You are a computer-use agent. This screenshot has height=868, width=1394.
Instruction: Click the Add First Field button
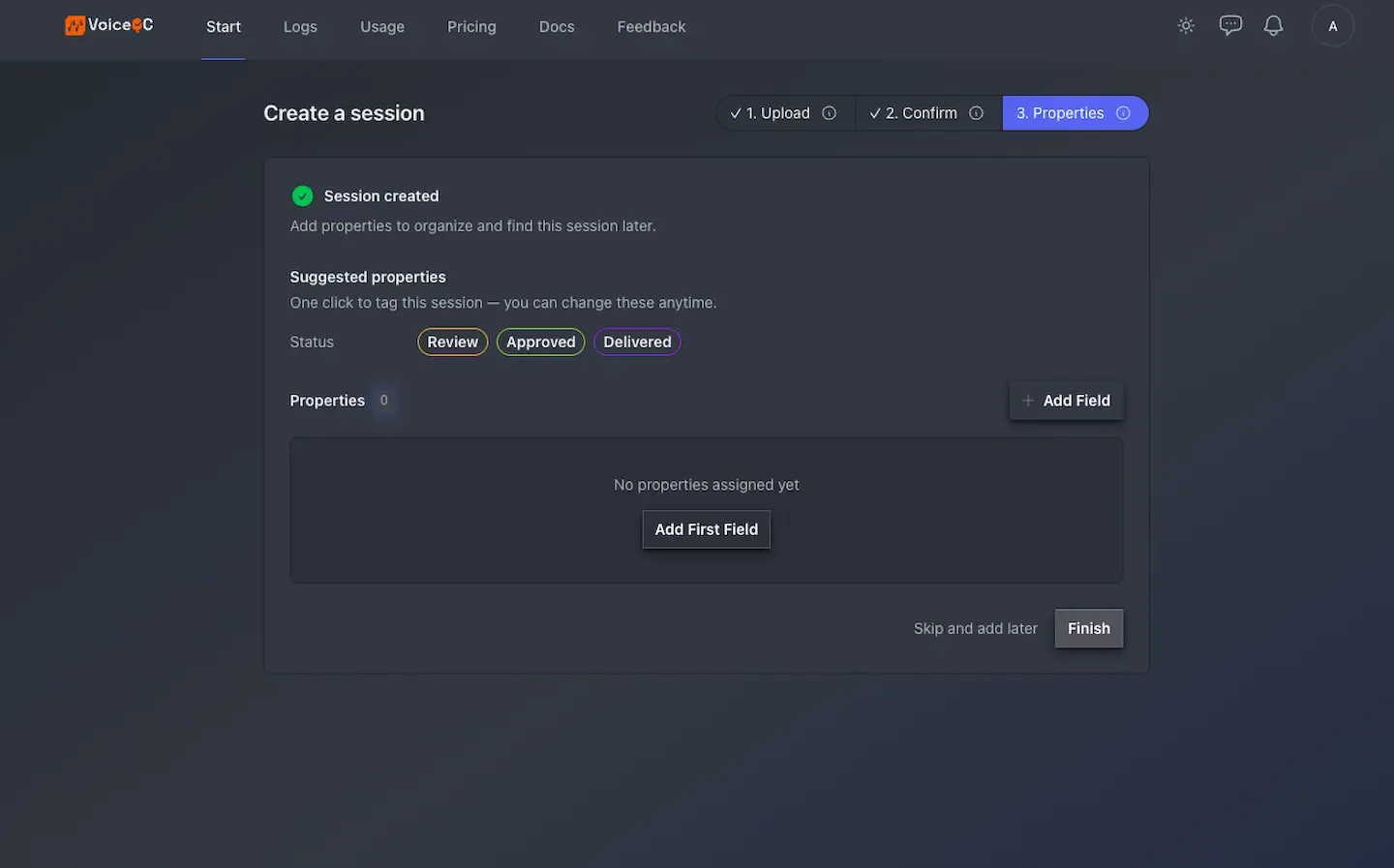(x=707, y=529)
